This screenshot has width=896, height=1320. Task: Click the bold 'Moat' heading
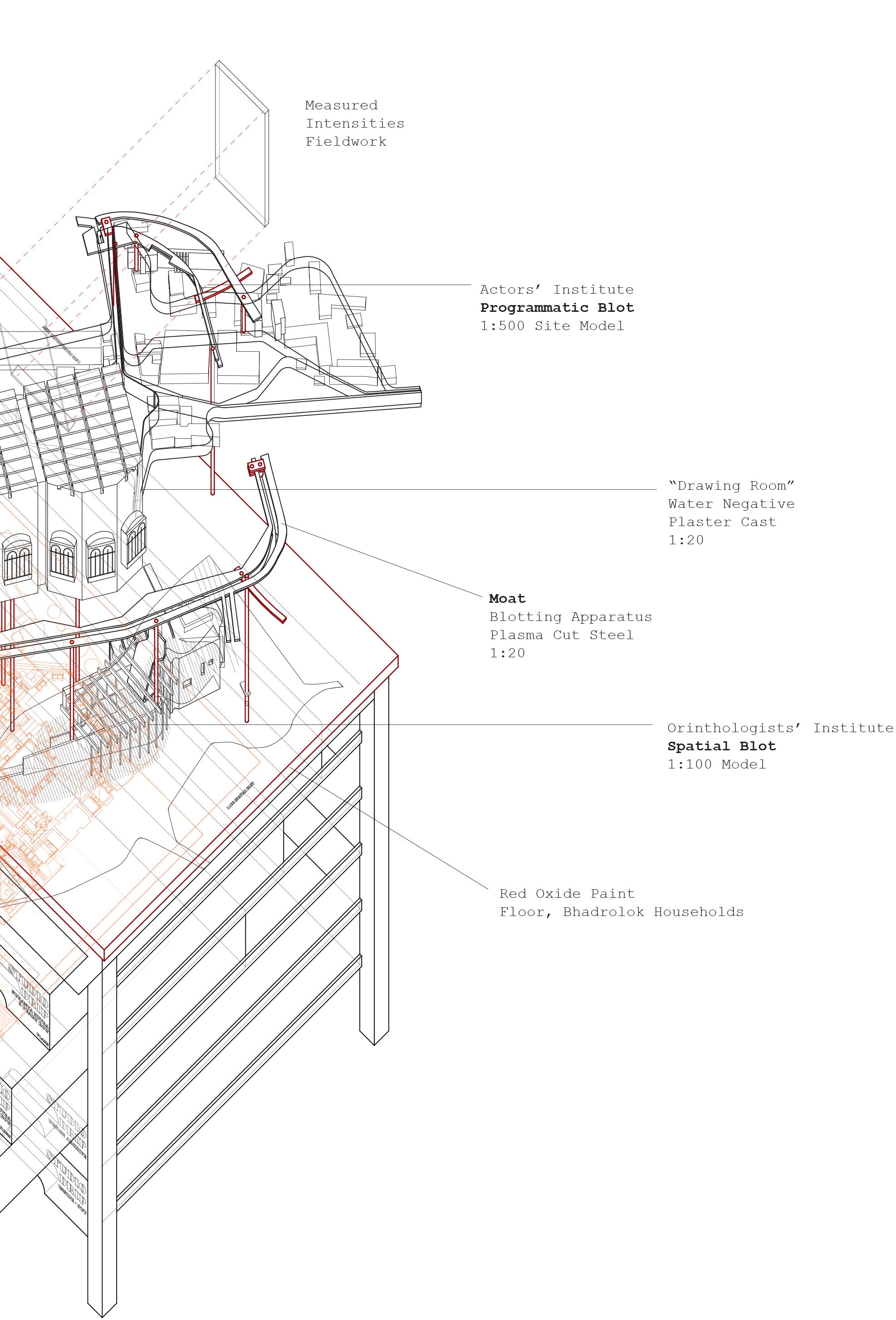[507, 599]
